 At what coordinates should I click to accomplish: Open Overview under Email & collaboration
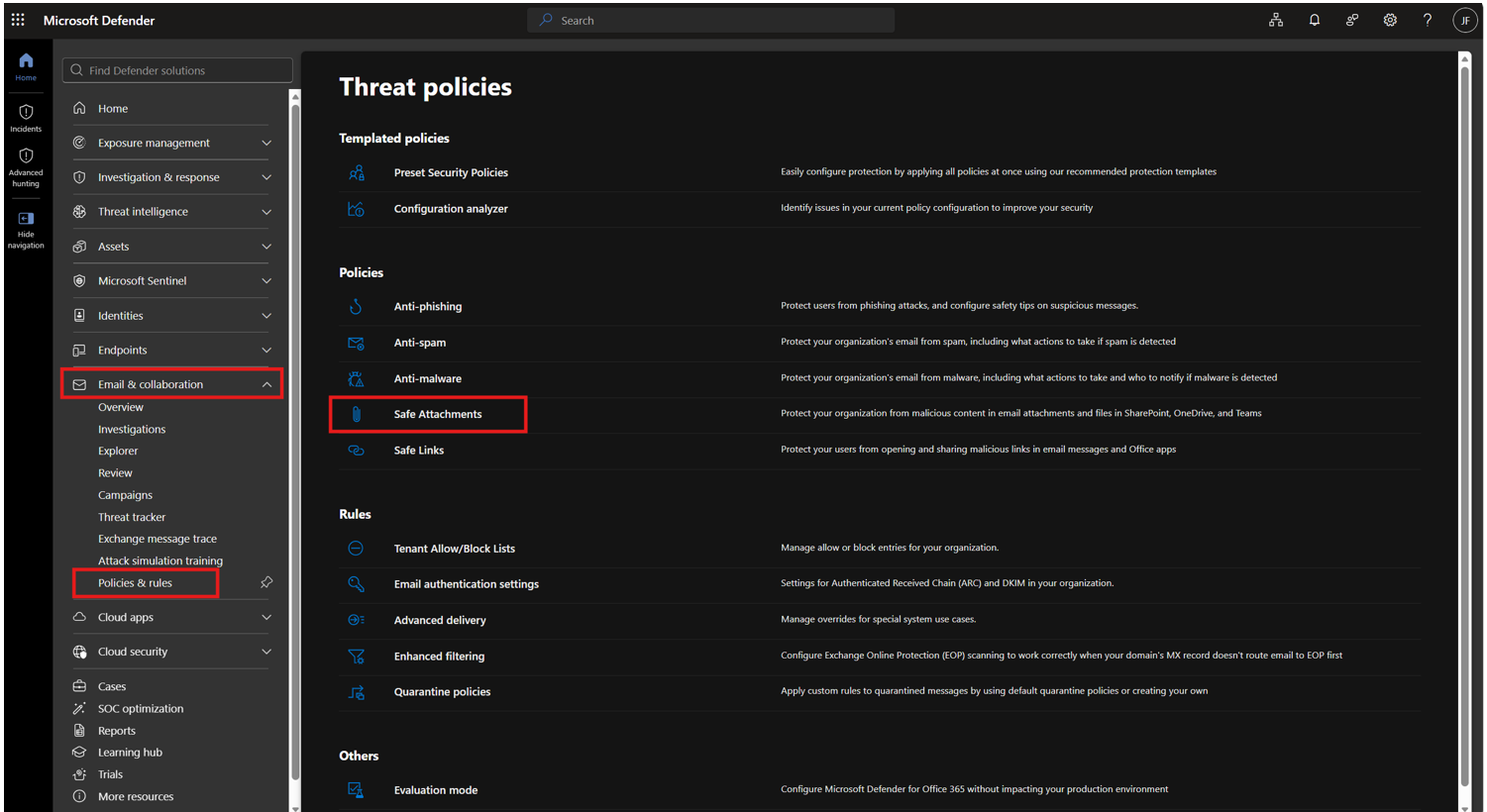pos(121,407)
